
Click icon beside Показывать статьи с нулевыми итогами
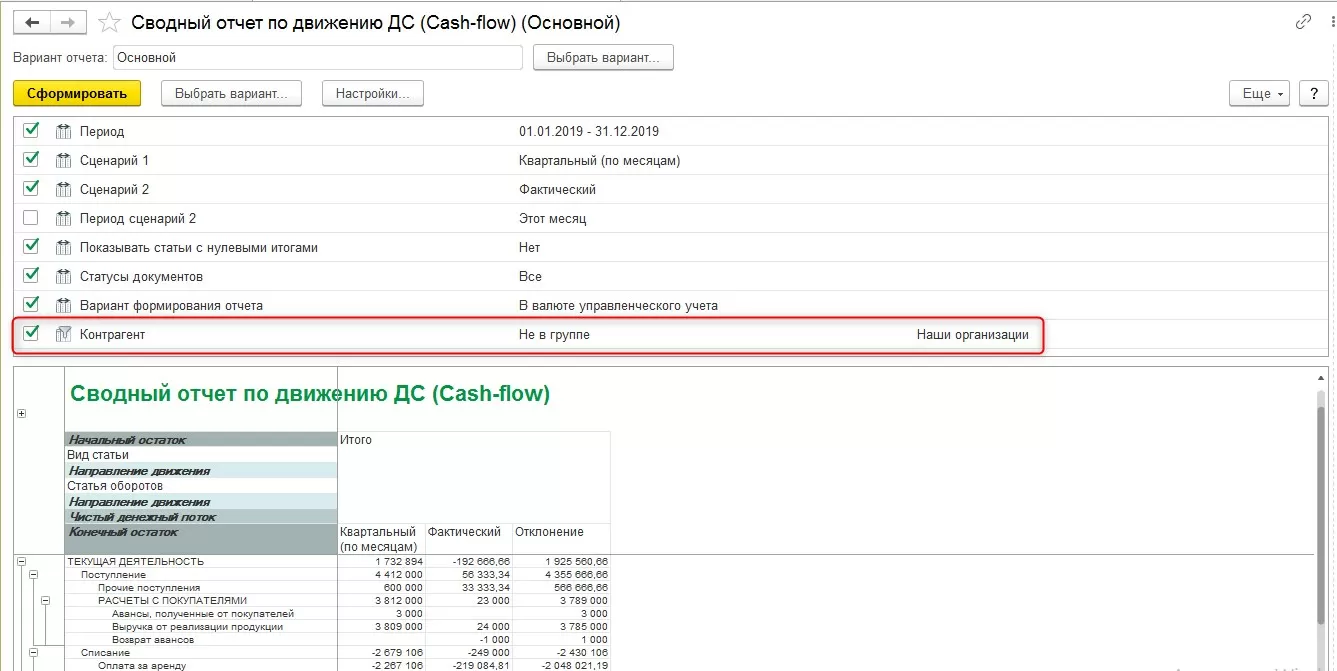click(x=64, y=247)
